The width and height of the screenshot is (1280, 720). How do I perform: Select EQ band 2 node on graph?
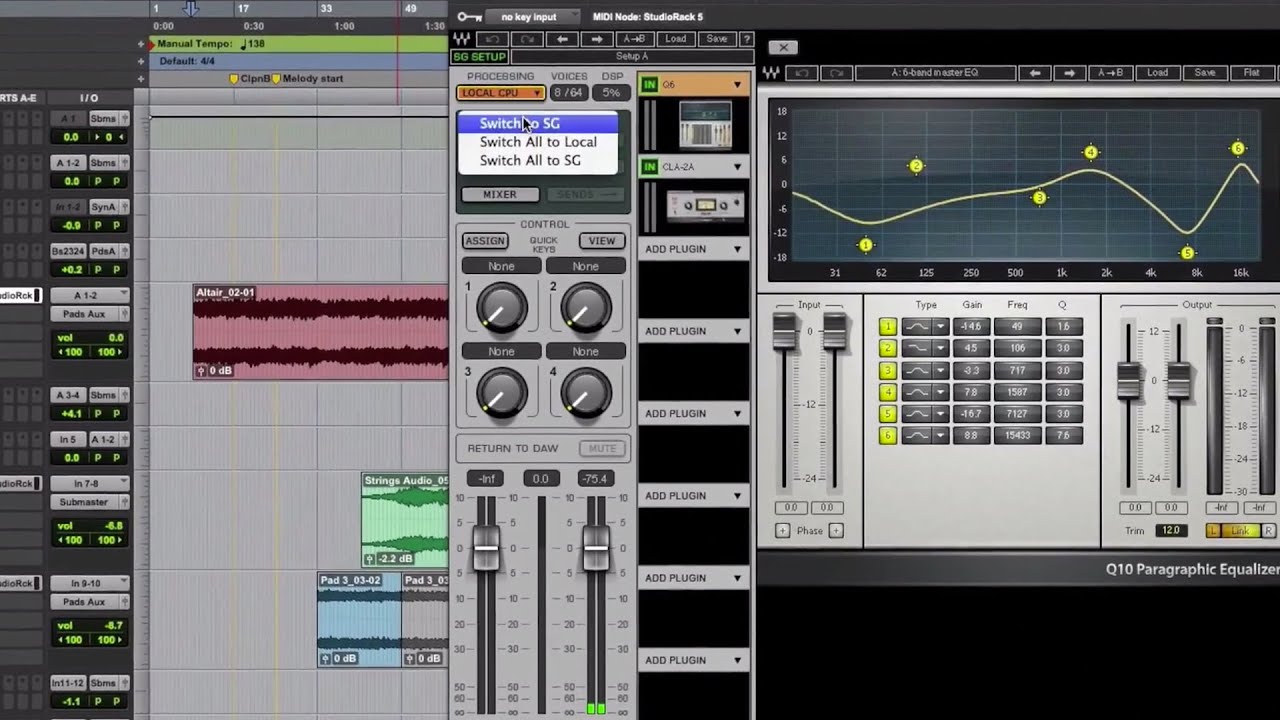click(x=916, y=166)
